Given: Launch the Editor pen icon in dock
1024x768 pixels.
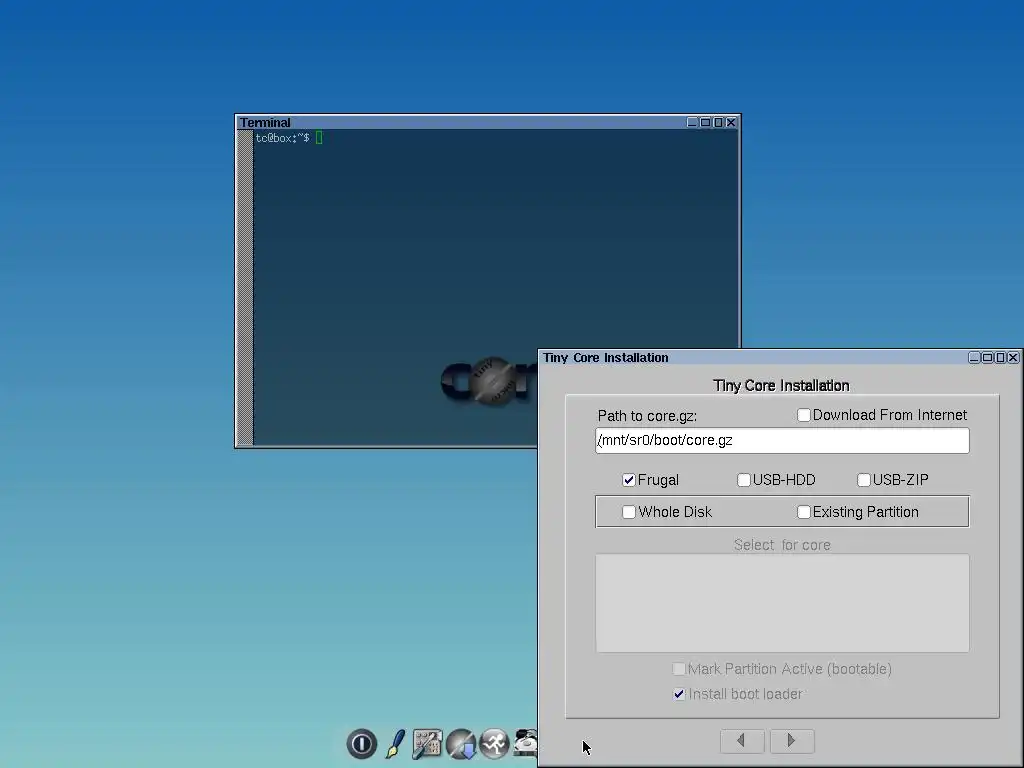Looking at the screenshot, I should click(395, 744).
